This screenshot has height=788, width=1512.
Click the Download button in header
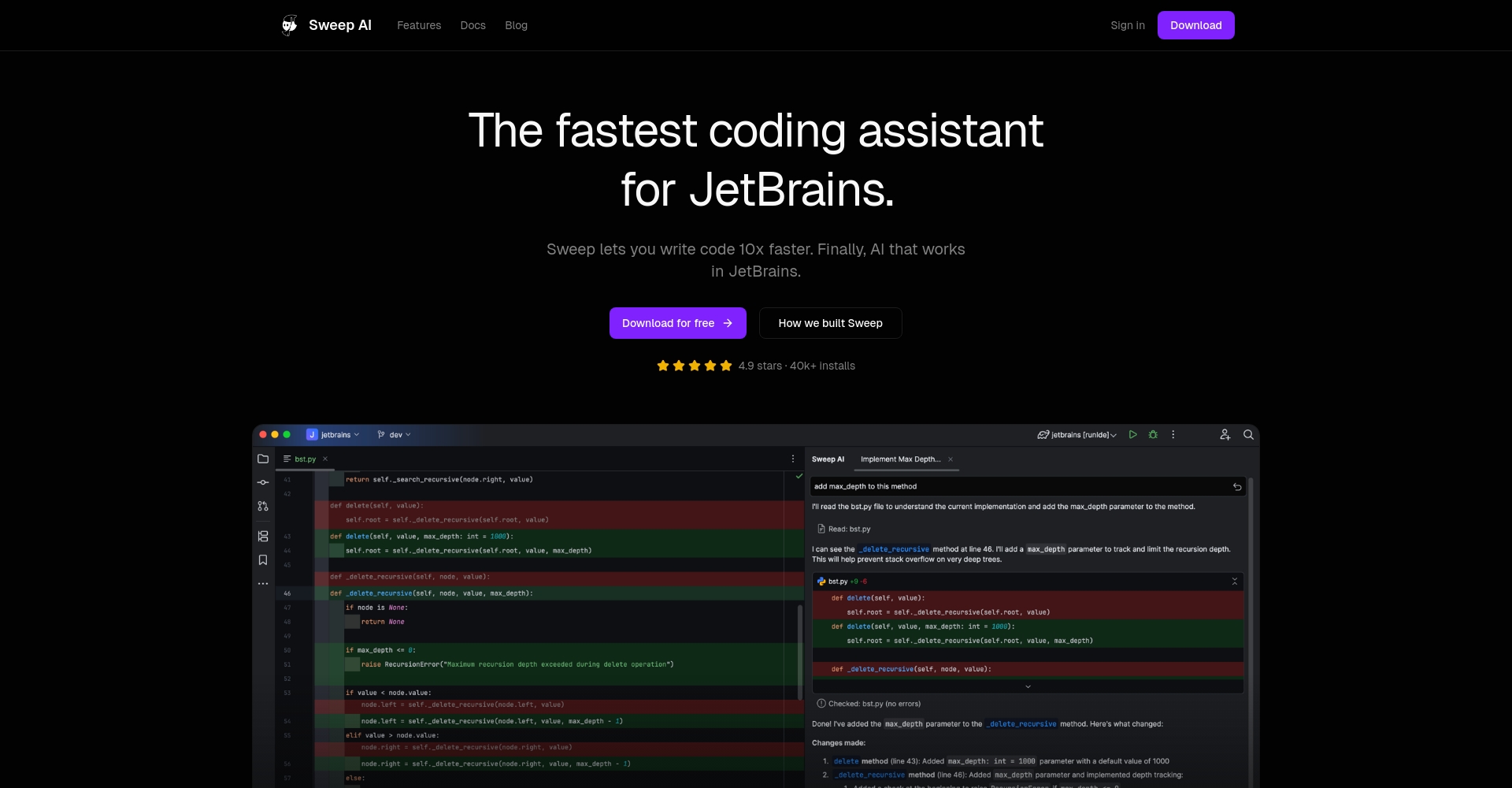(1196, 25)
